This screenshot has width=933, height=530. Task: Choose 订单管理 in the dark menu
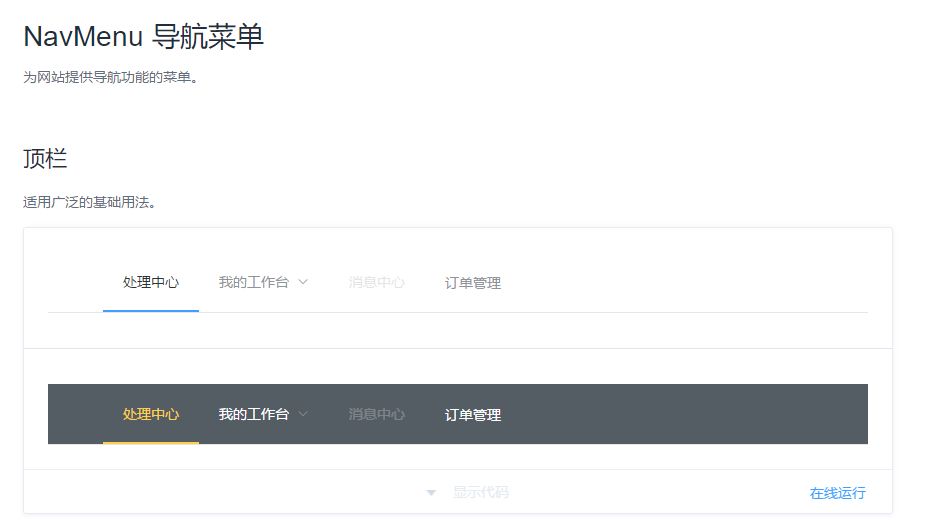472,415
